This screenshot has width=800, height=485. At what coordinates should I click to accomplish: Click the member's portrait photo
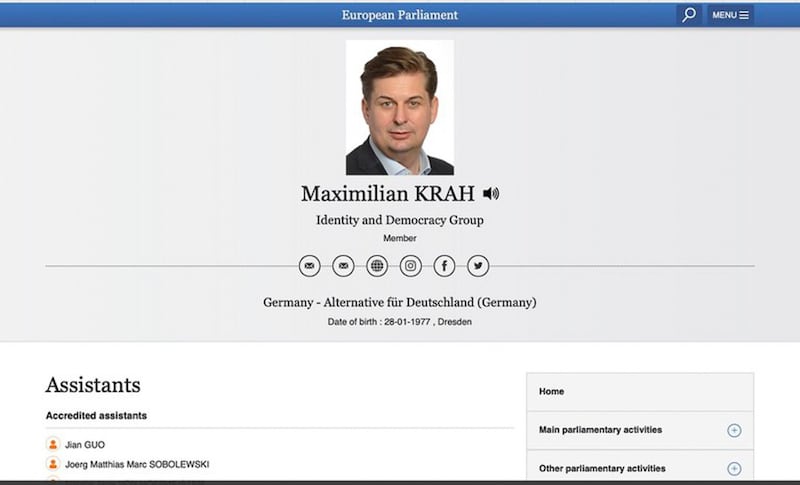(x=399, y=107)
